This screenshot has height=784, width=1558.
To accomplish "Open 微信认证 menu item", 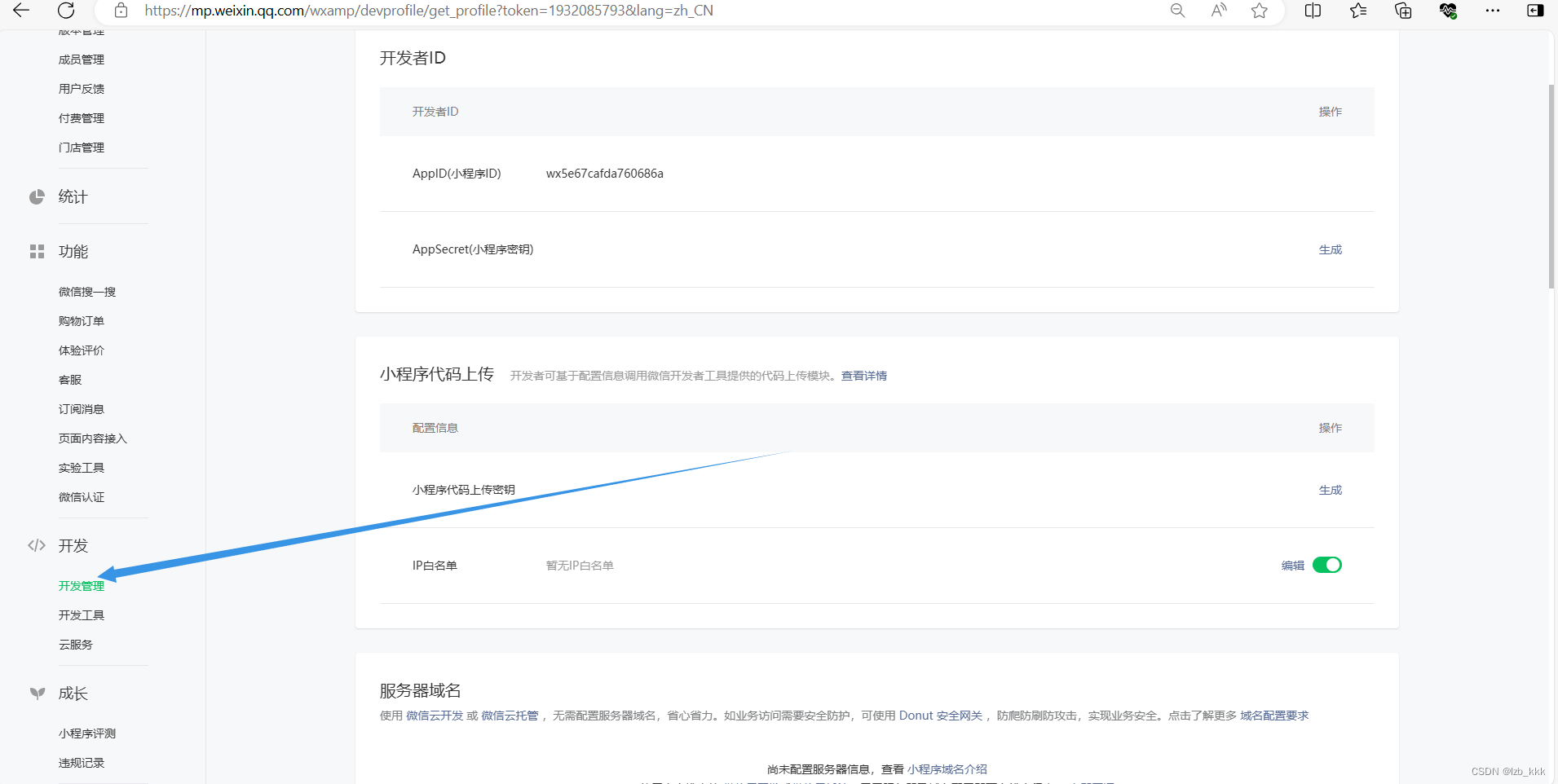I will tap(82, 497).
